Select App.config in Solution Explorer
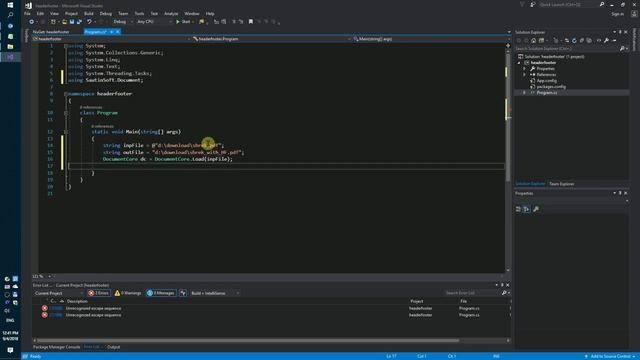 click(547, 81)
